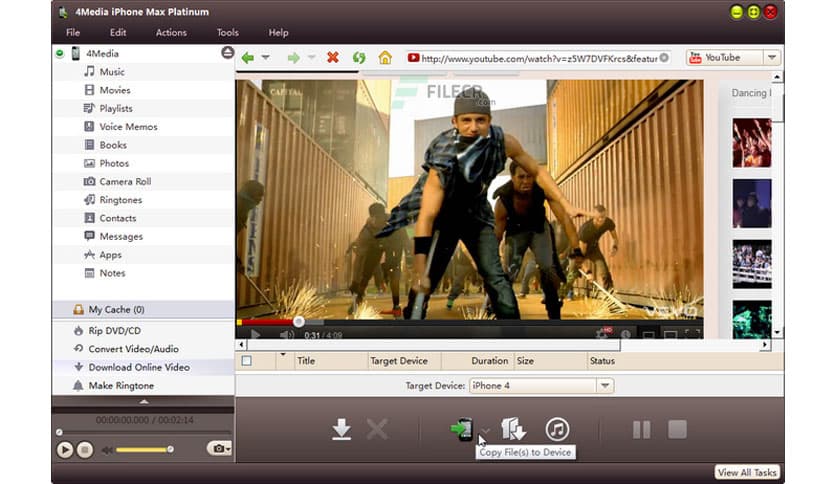Open the forward history dropdown
Image resolution: width=836 pixels, height=484 pixels.
311,57
